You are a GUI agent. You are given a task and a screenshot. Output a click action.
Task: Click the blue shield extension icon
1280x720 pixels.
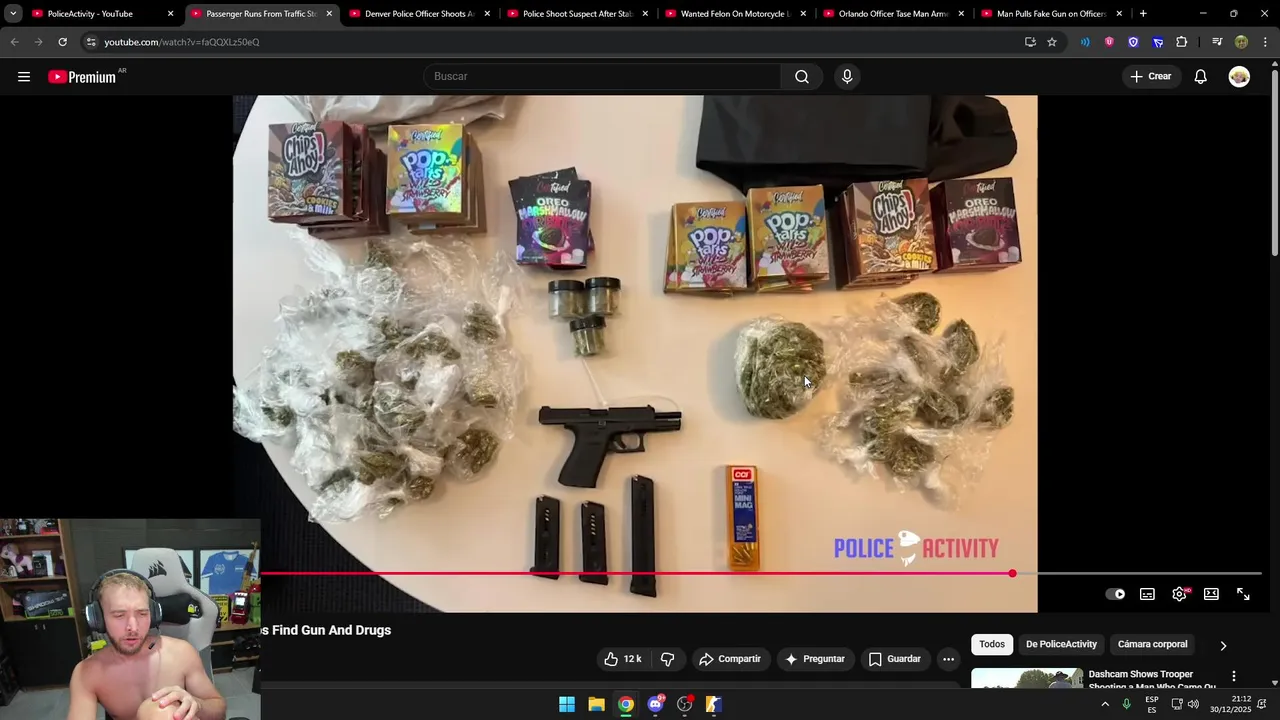coord(1133,42)
